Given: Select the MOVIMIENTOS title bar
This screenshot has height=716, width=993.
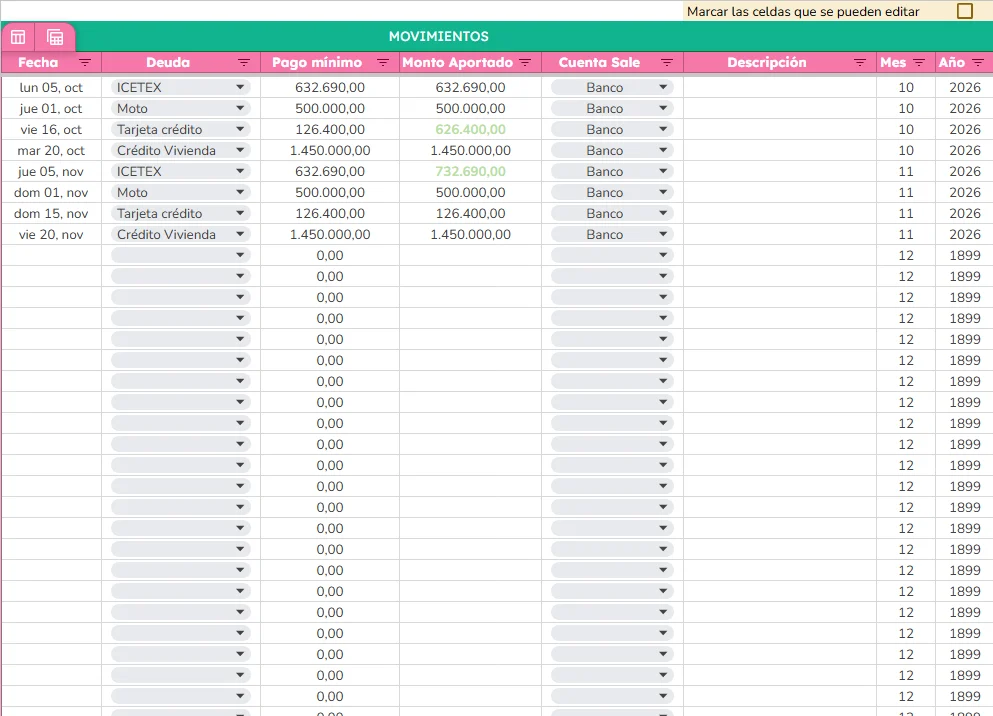Looking at the screenshot, I should (438, 37).
